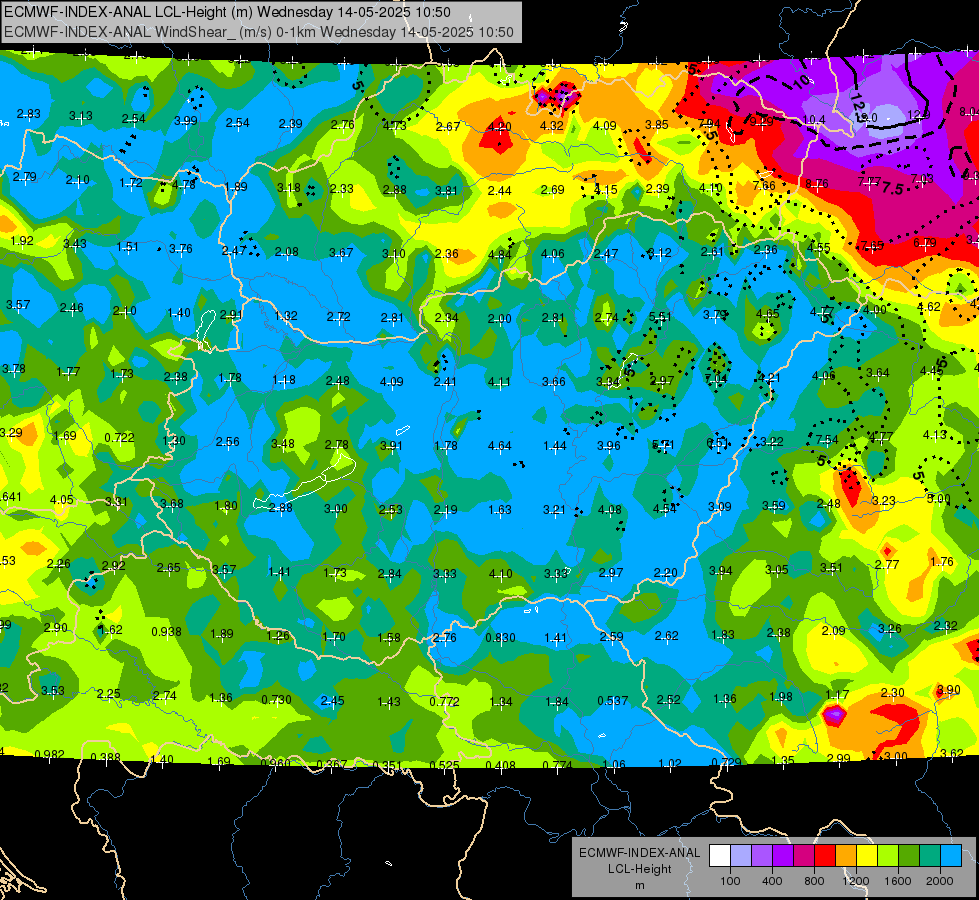Click the teal legend swatch

pos(930,856)
